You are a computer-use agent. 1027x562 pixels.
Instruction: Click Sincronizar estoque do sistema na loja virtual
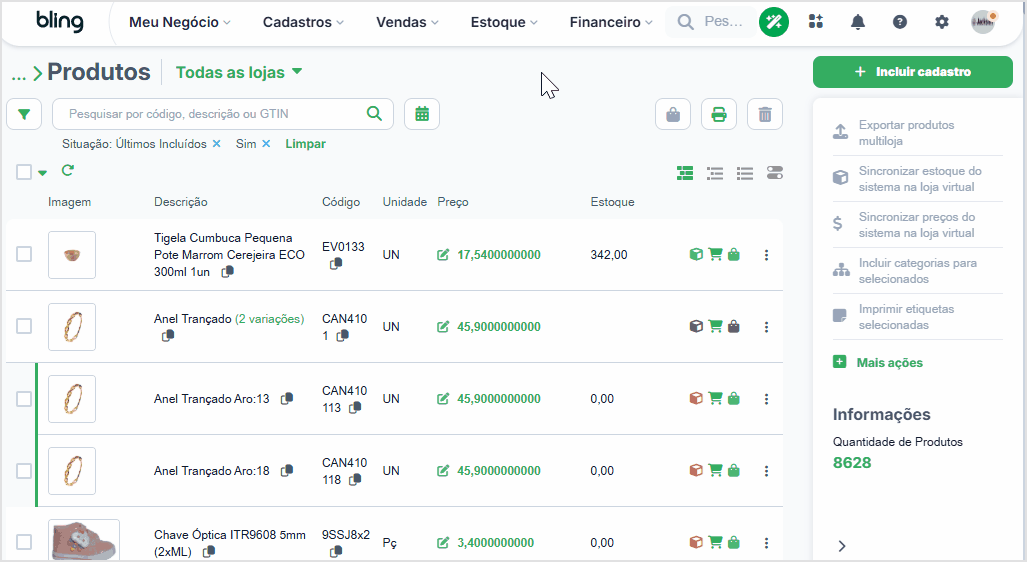[917, 179]
